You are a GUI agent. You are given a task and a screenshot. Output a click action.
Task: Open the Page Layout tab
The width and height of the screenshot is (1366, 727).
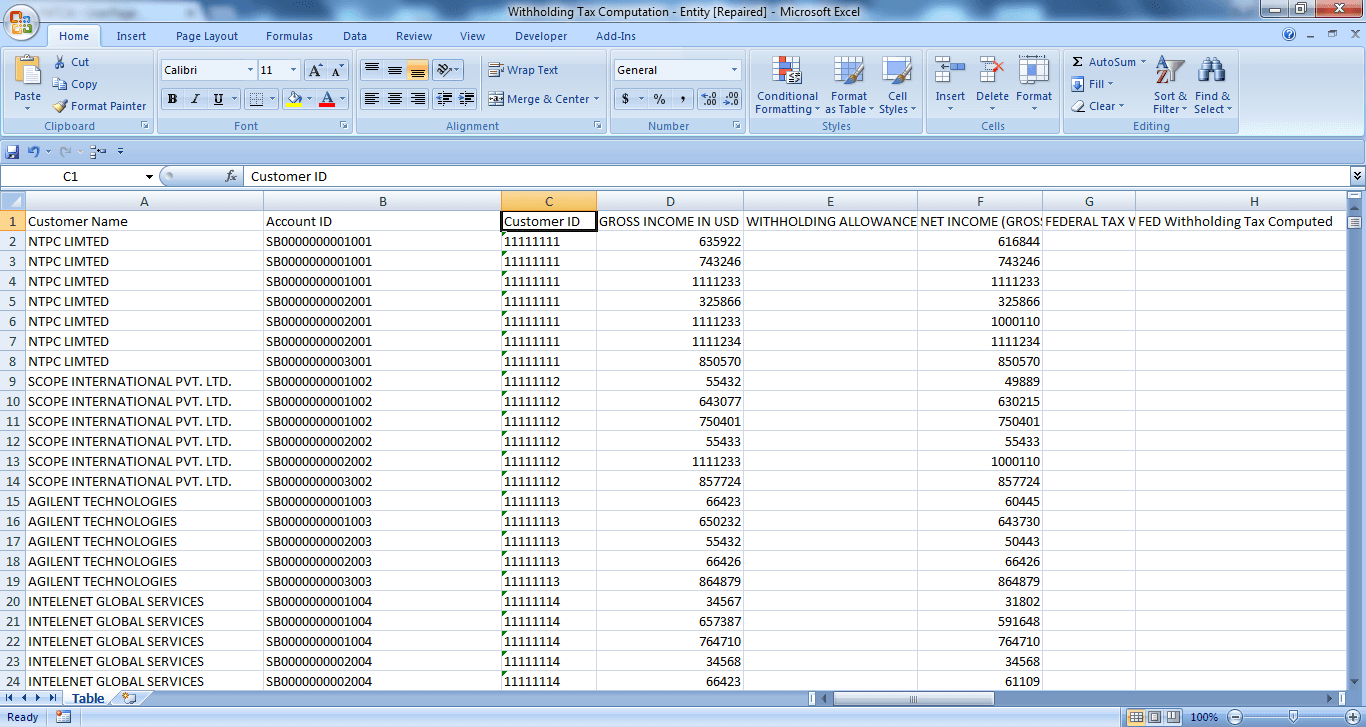(x=207, y=36)
